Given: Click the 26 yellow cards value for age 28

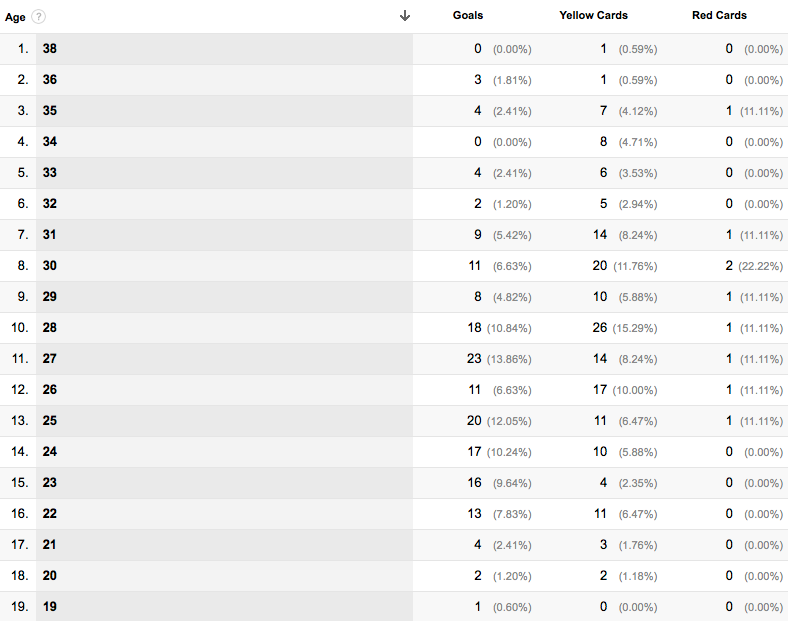Looking at the screenshot, I should tap(600, 328).
